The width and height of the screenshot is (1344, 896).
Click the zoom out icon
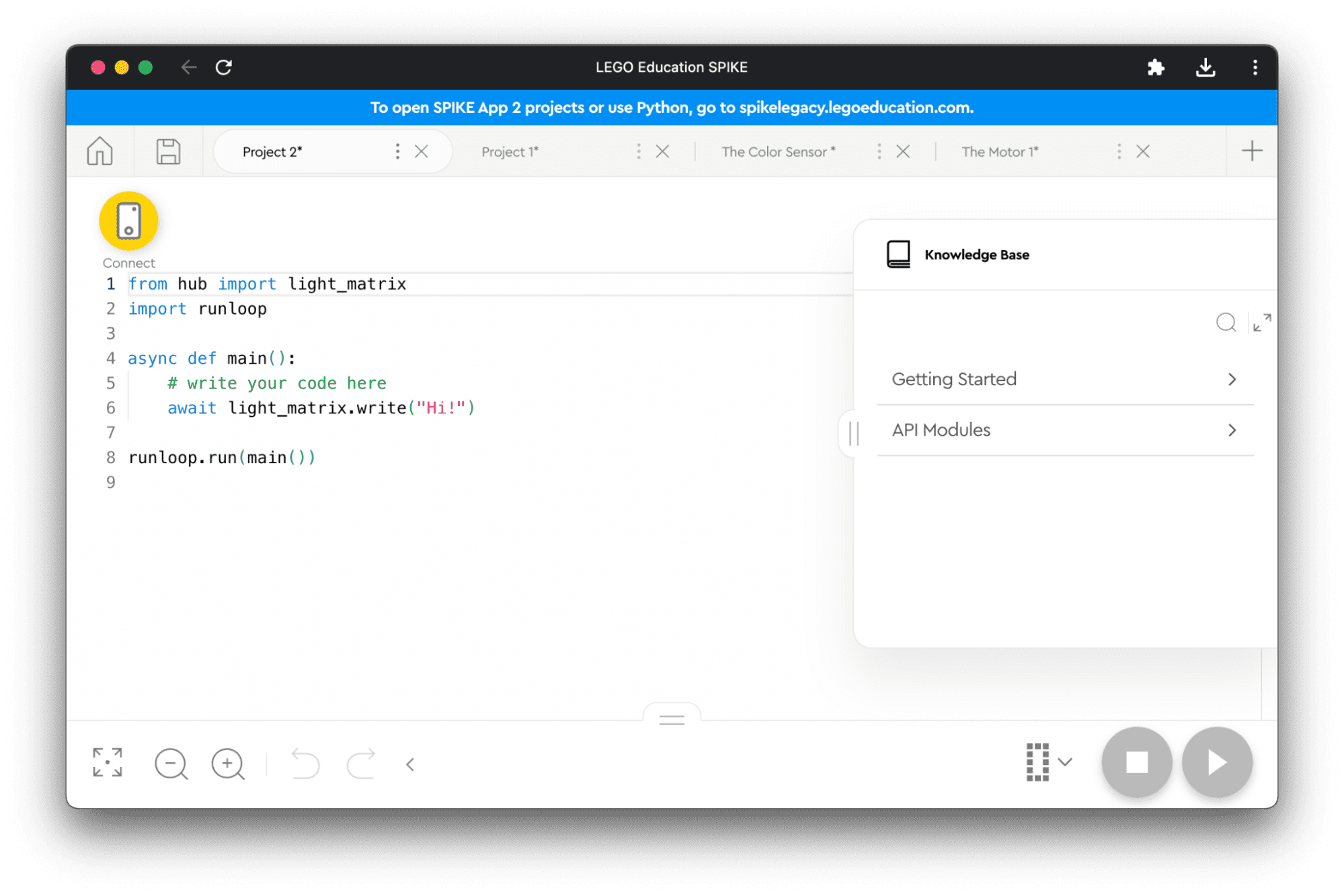tap(173, 762)
